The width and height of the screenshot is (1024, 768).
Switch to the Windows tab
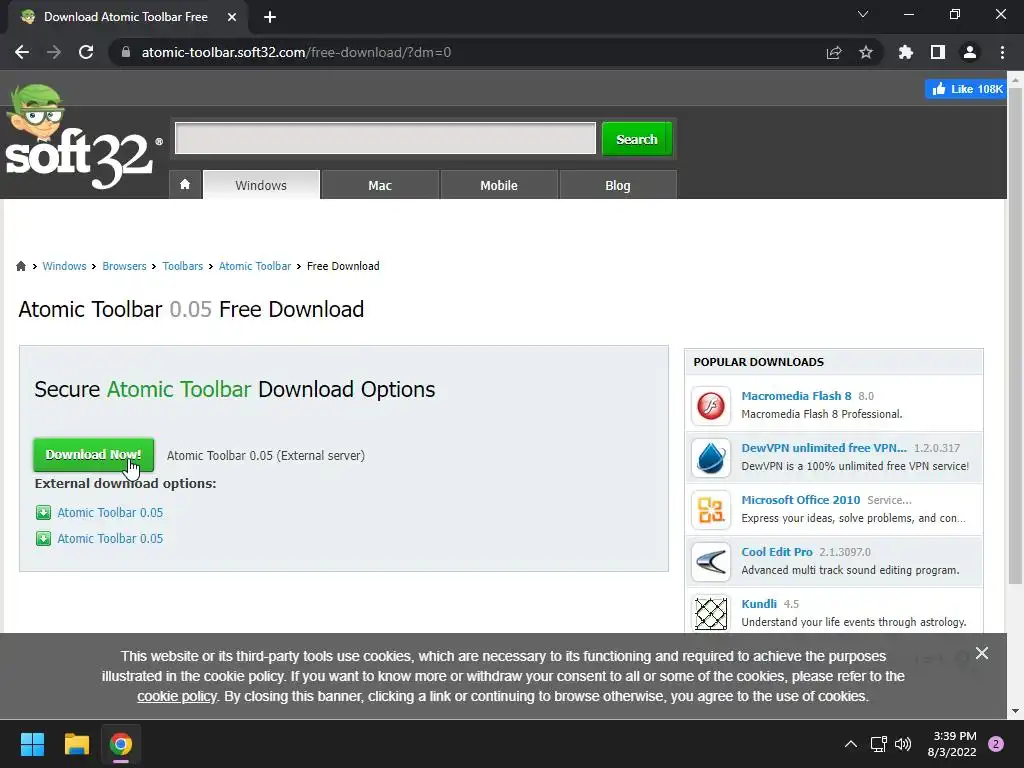261,185
